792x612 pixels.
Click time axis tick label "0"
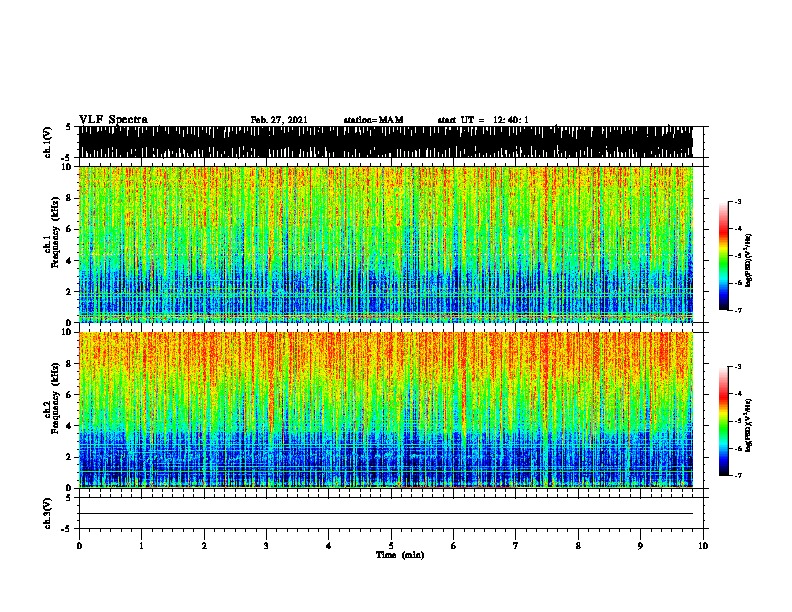click(79, 546)
